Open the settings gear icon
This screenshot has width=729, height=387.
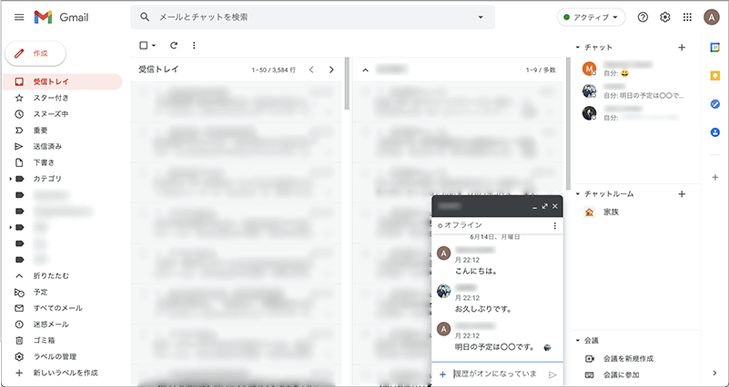point(665,17)
